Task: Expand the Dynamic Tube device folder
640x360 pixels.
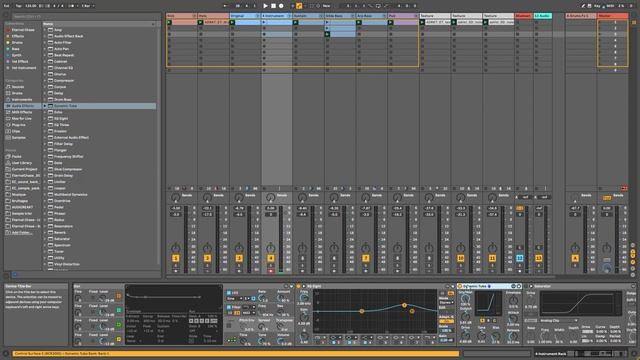Action: point(45,106)
